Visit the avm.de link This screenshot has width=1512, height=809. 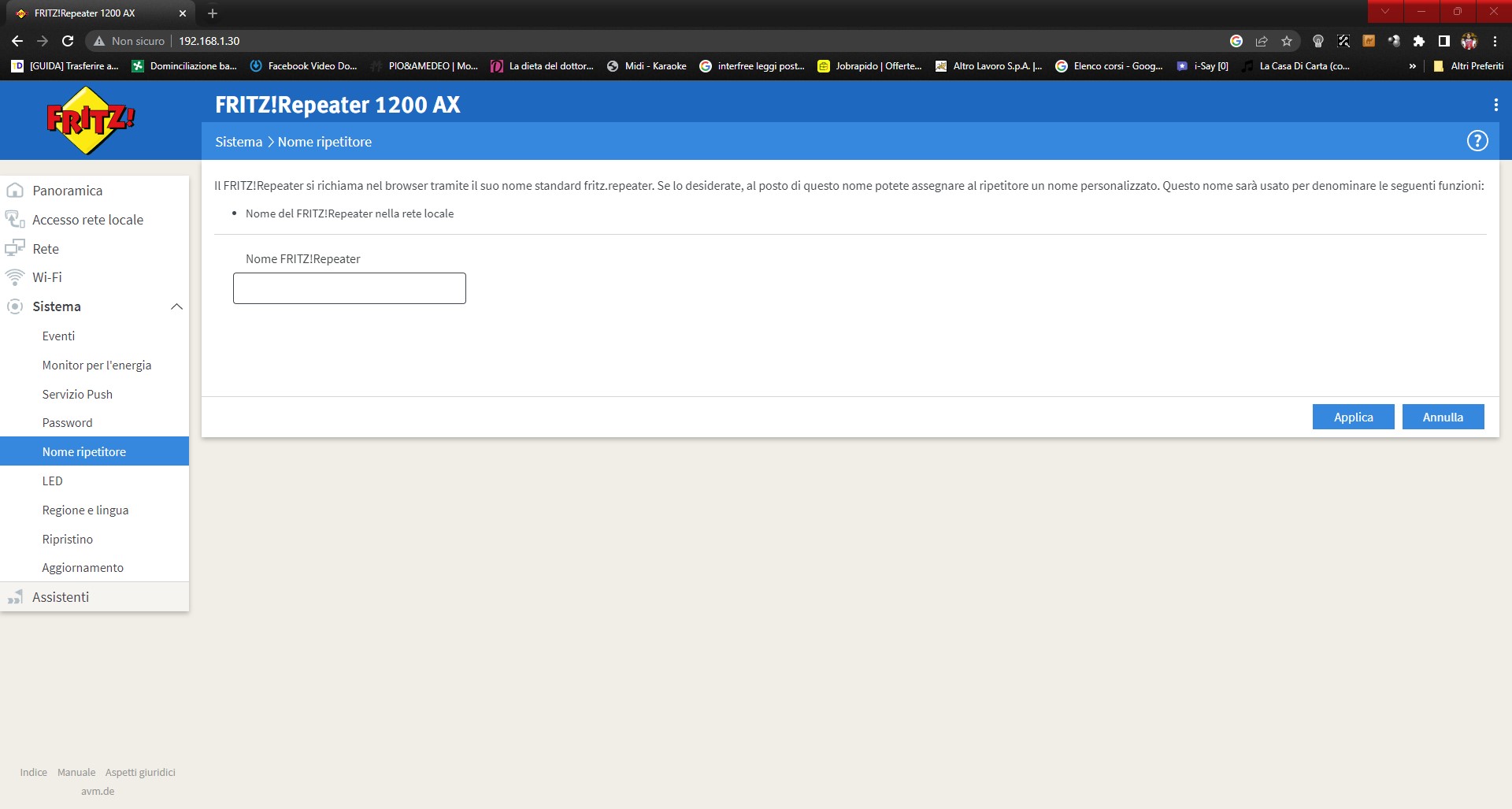[98, 791]
